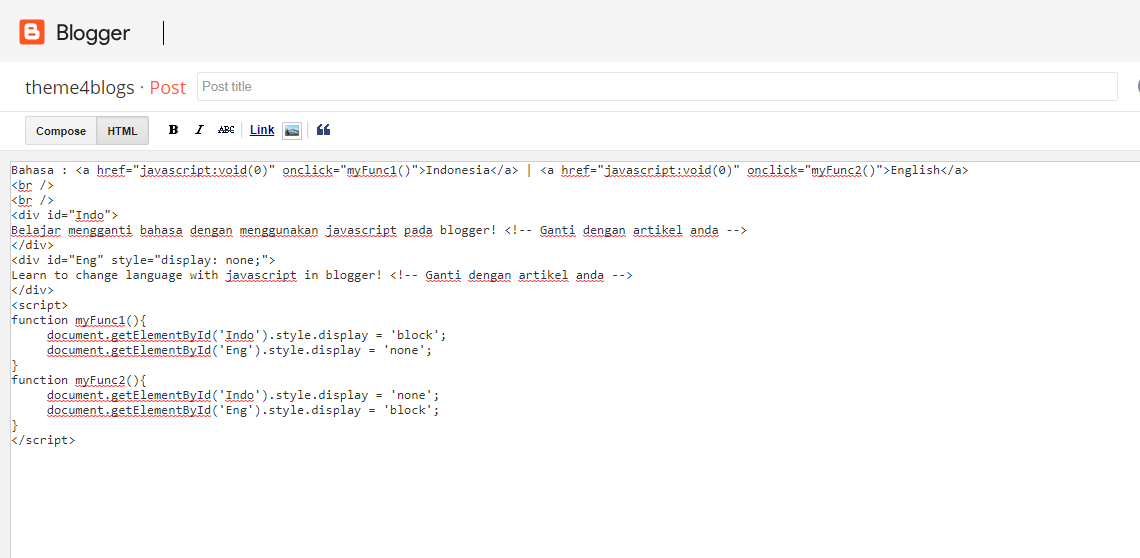Click the word "English</a>" in first line
This screenshot has width=1140, height=558.
click(x=930, y=170)
